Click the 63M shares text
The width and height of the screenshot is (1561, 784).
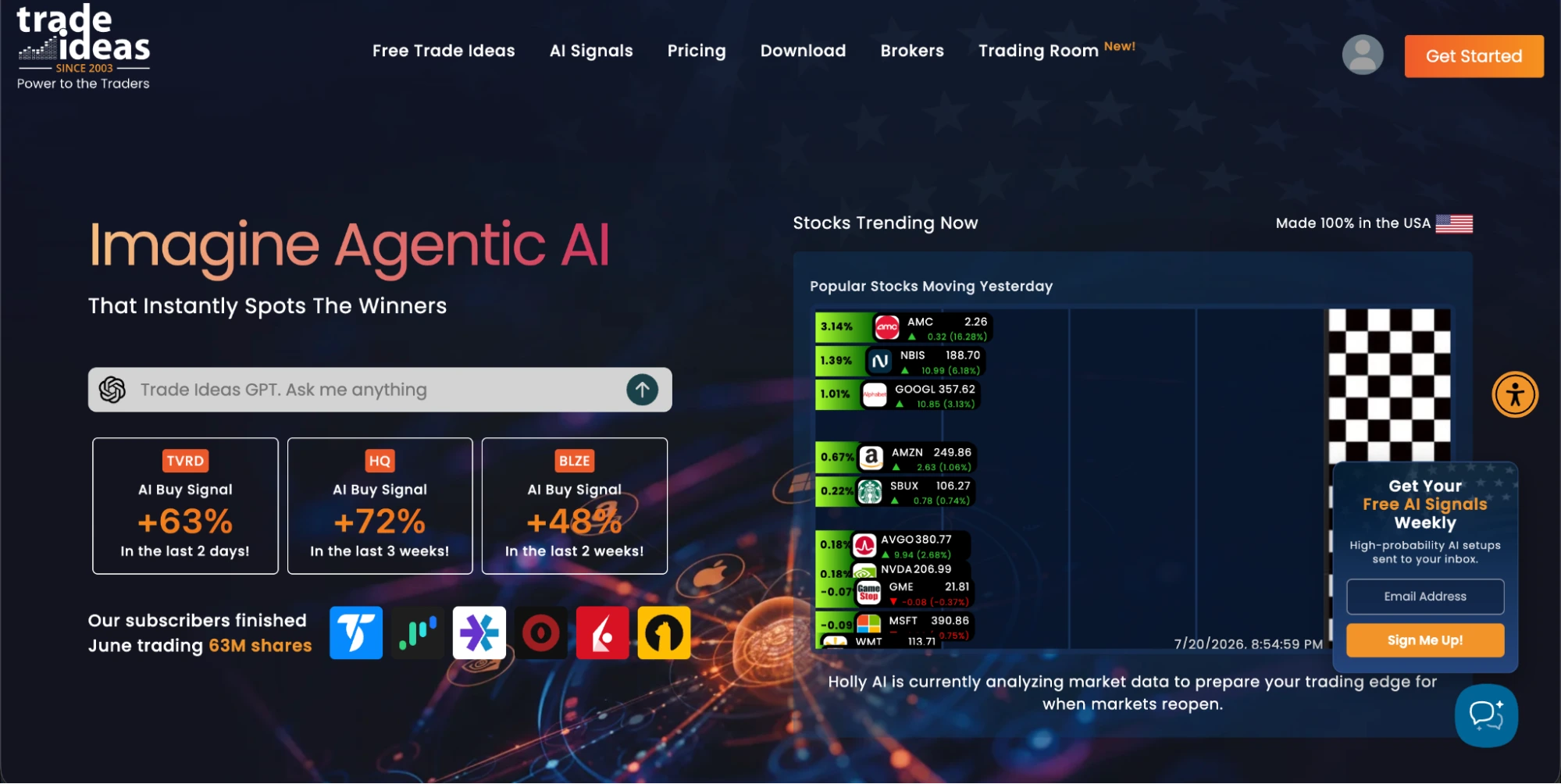coord(260,646)
